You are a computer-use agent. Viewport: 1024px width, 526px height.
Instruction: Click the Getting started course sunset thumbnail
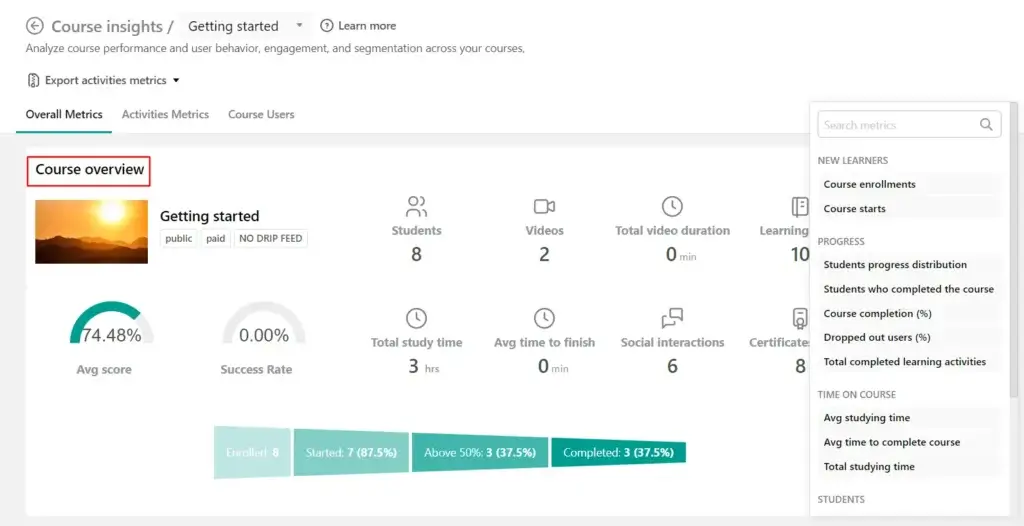coord(91,232)
